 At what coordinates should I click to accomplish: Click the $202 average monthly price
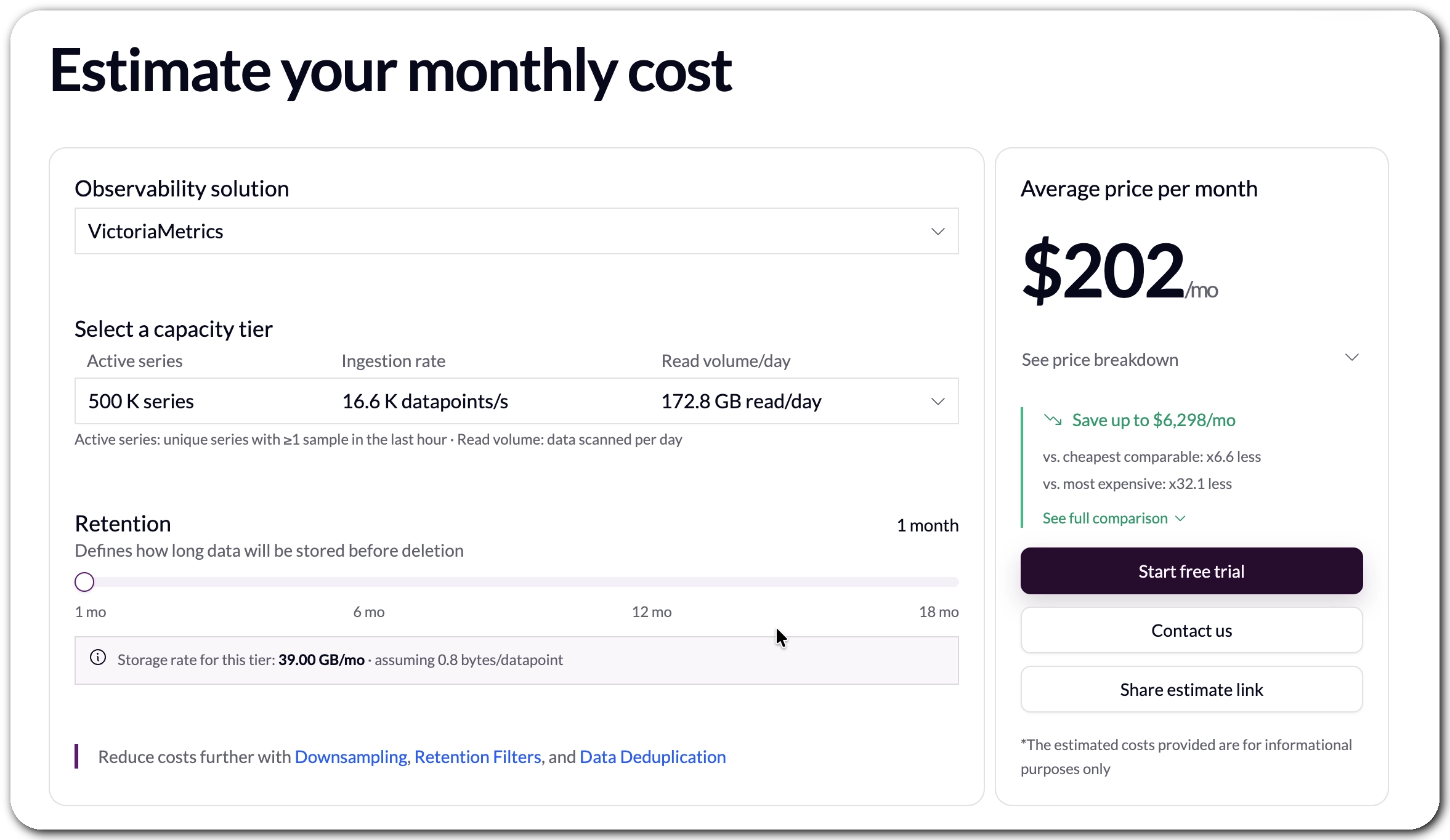click(1104, 271)
